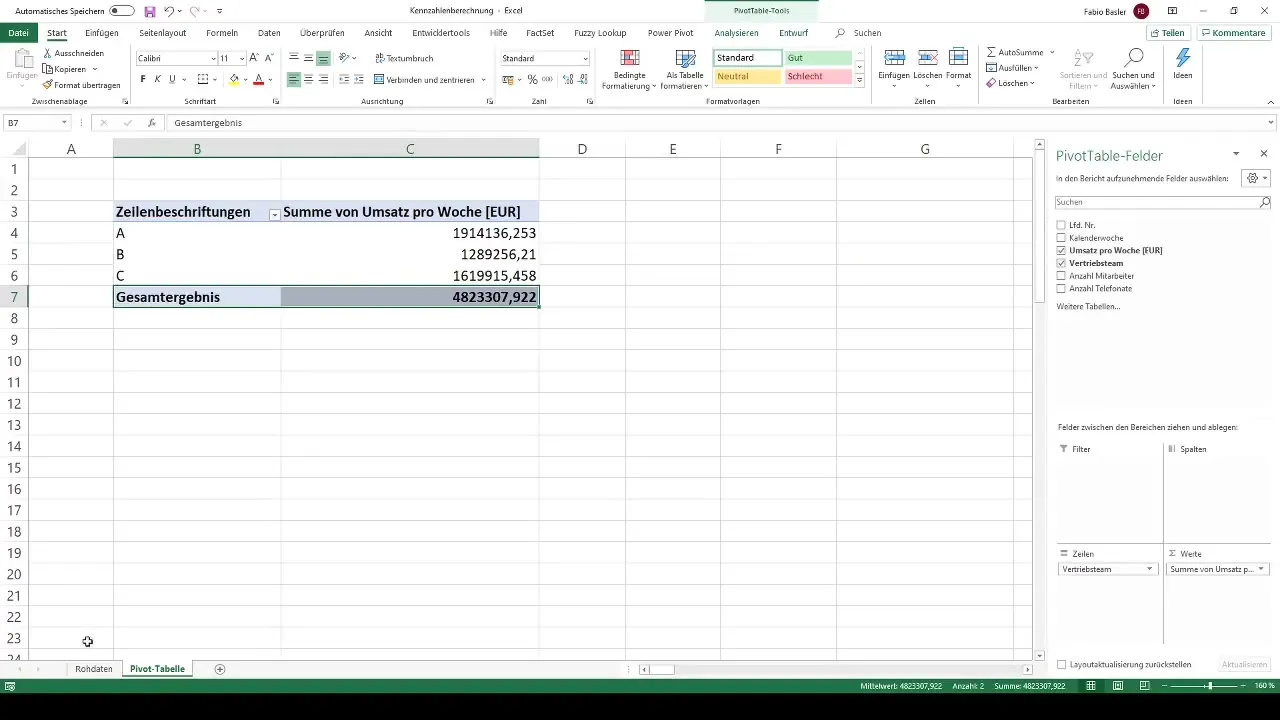Click the Kopieren button
The height and width of the screenshot is (720, 1280).
tap(70, 69)
